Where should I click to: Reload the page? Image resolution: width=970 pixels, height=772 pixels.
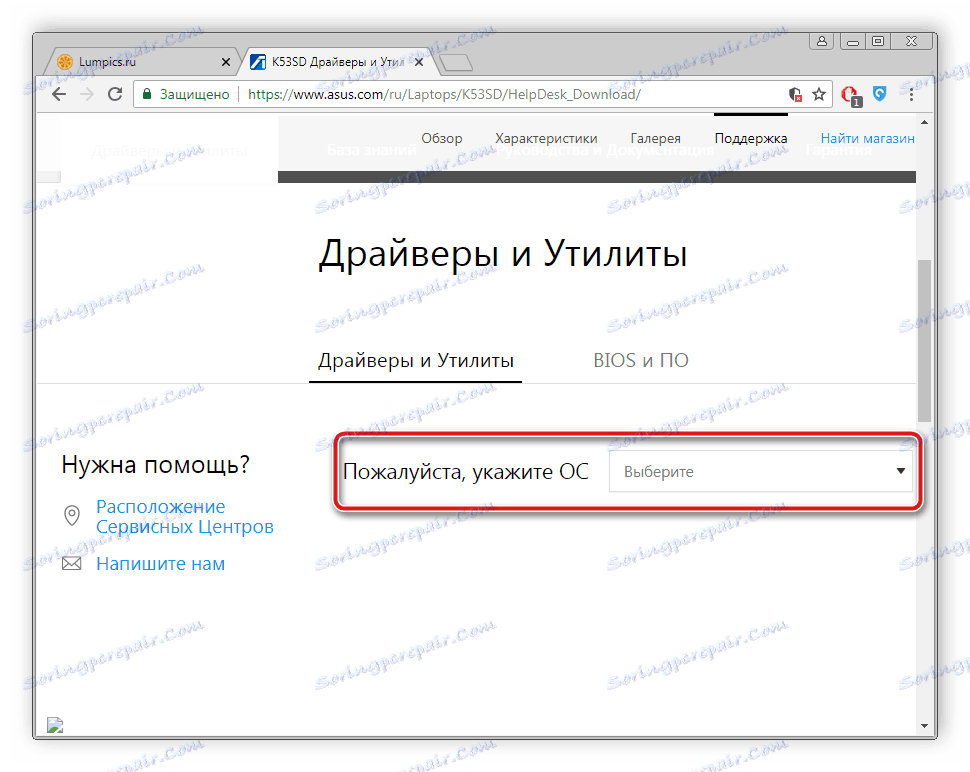click(114, 93)
